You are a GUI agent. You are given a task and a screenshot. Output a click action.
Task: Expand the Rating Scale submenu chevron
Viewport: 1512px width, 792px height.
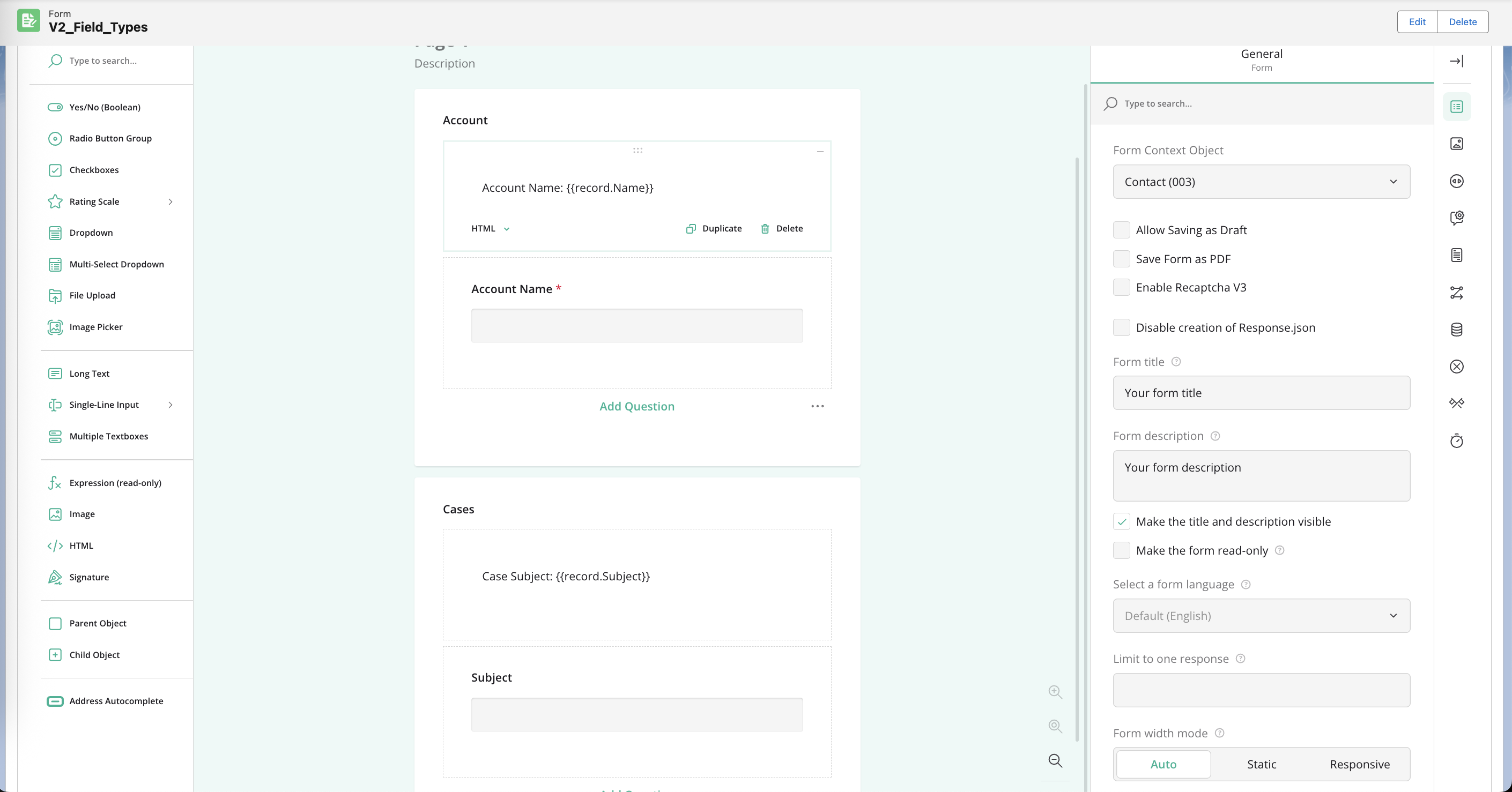point(170,202)
